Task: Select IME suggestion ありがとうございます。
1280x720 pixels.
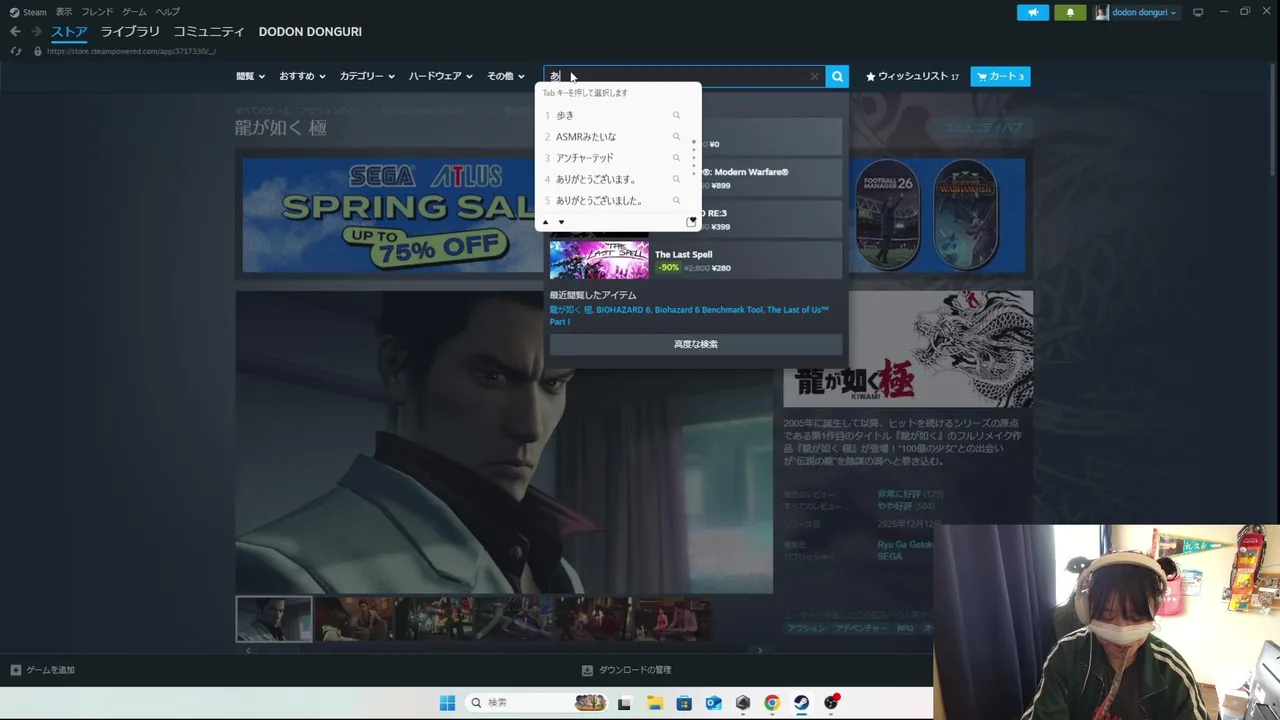Action: click(596, 179)
